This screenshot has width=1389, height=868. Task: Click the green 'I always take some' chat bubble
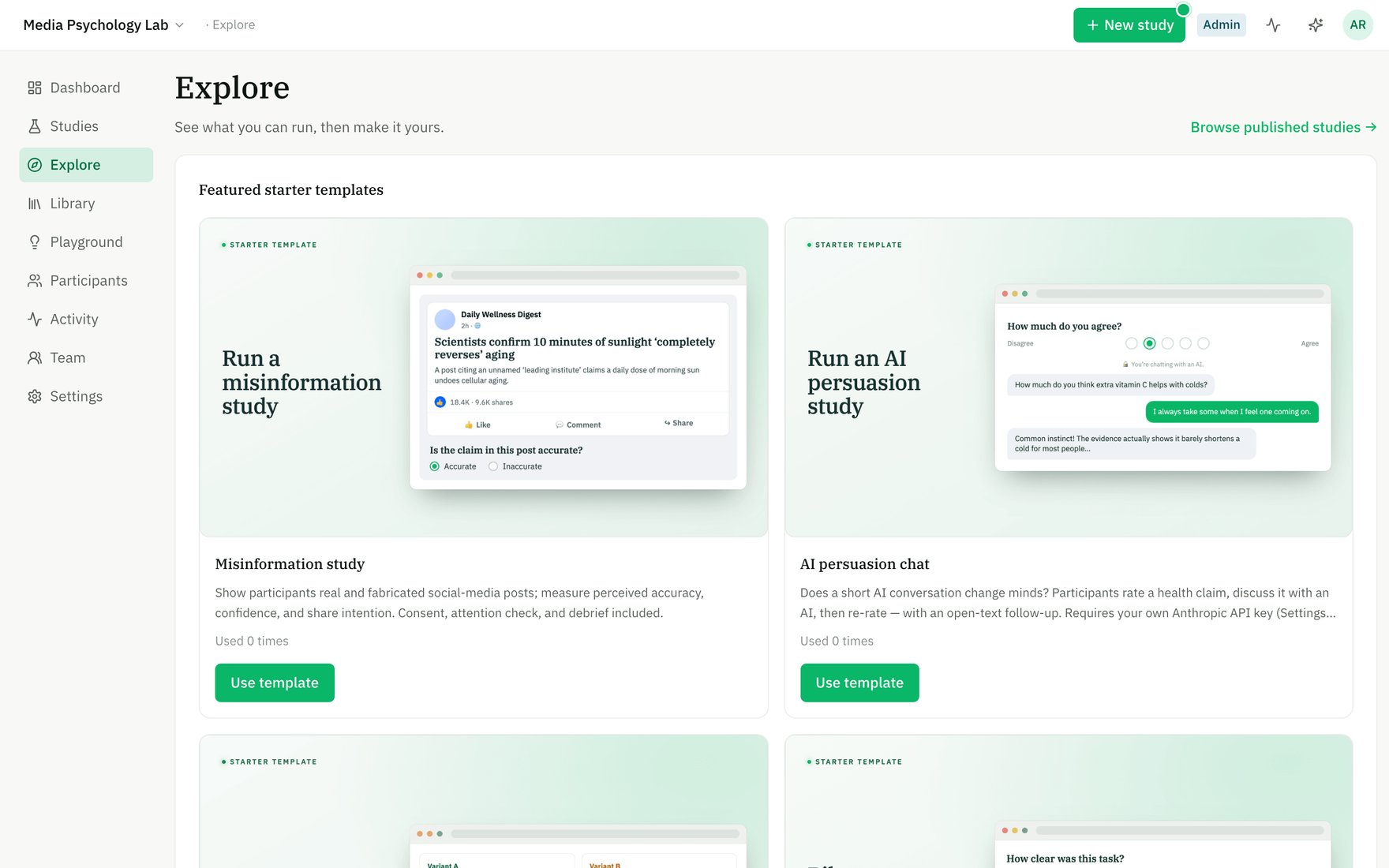[x=1231, y=412]
